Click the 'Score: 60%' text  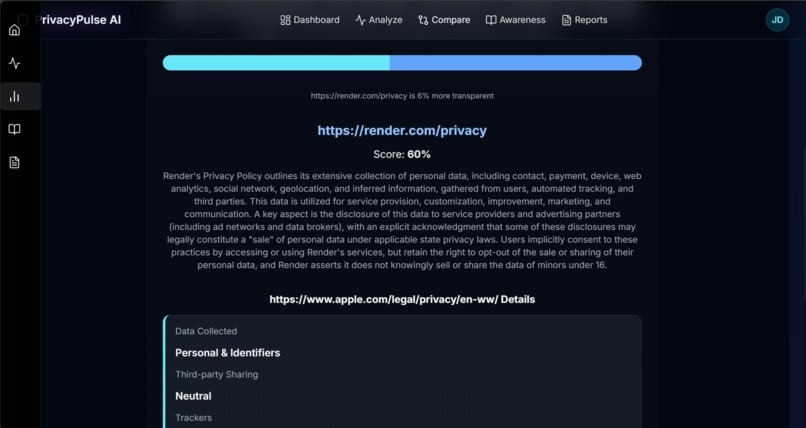402,154
